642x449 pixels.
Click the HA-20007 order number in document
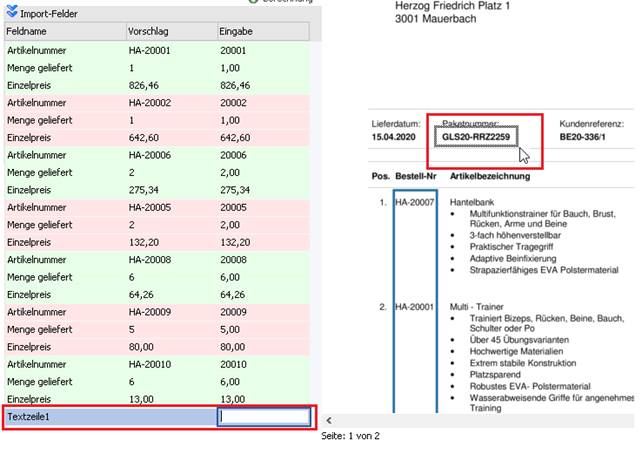415,203
